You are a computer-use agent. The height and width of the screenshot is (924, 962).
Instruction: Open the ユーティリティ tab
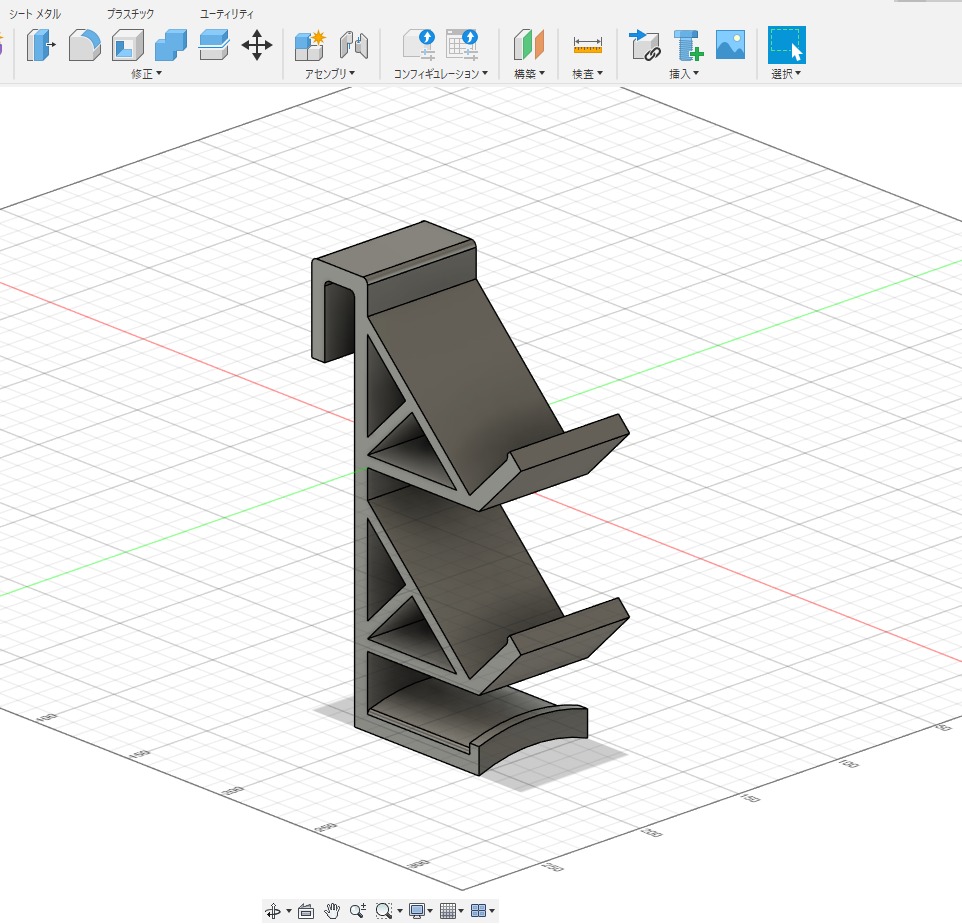click(227, 14)
